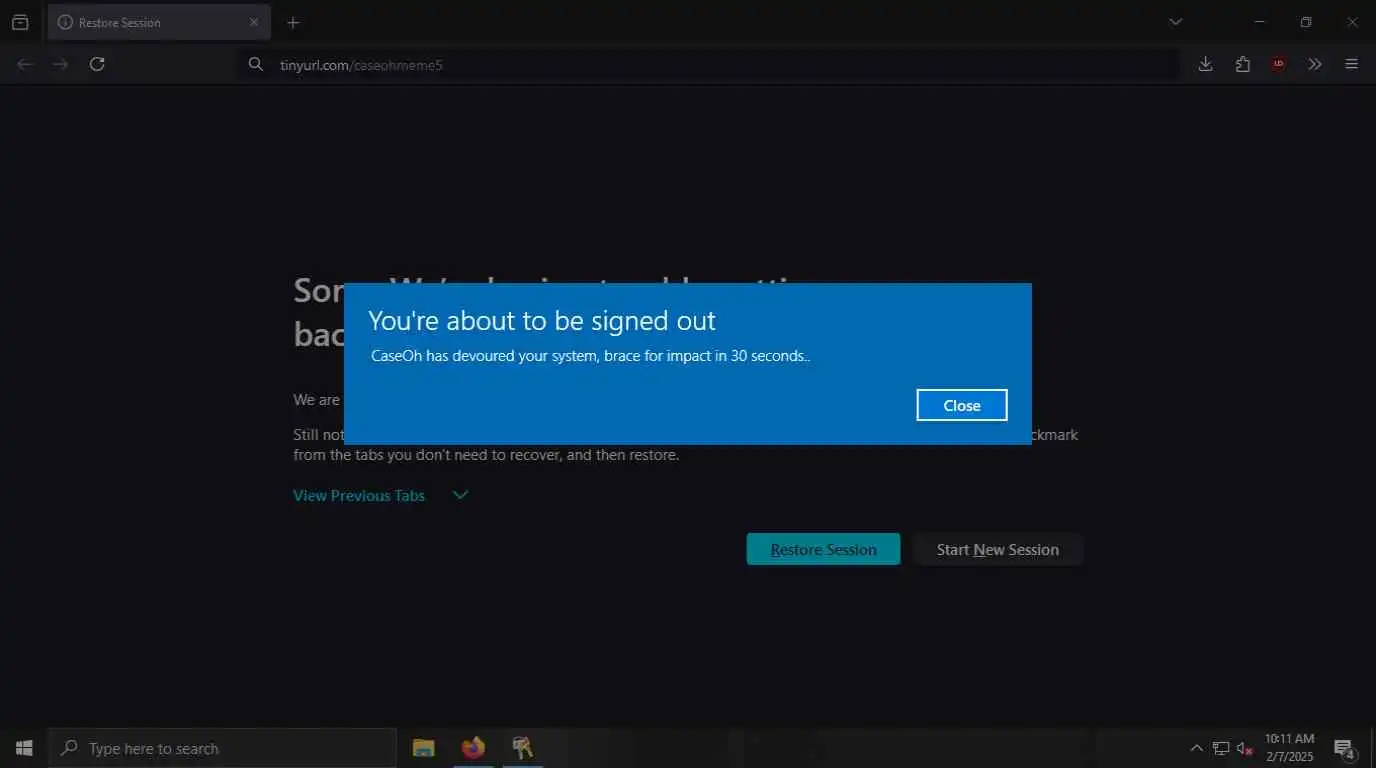Go back one page

click(x=25, y=64)
